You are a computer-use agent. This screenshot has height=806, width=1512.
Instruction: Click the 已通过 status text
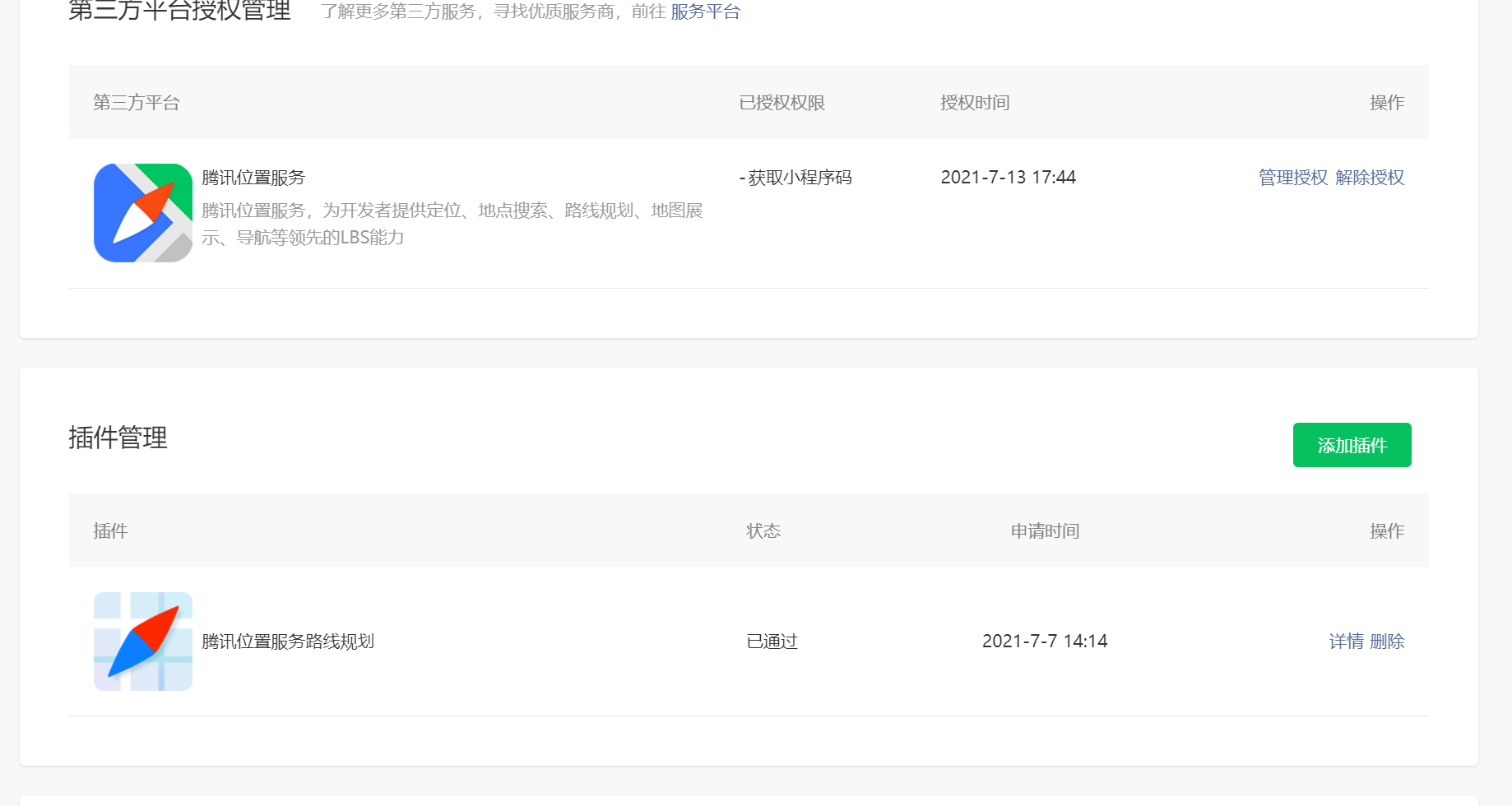772,642
